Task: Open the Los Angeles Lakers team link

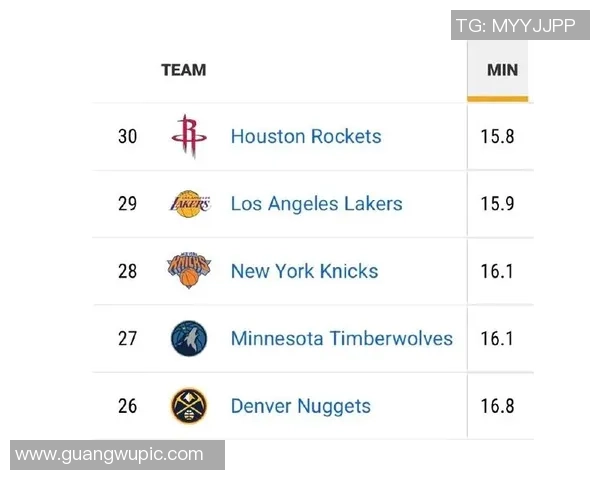Action: point(316,204)
